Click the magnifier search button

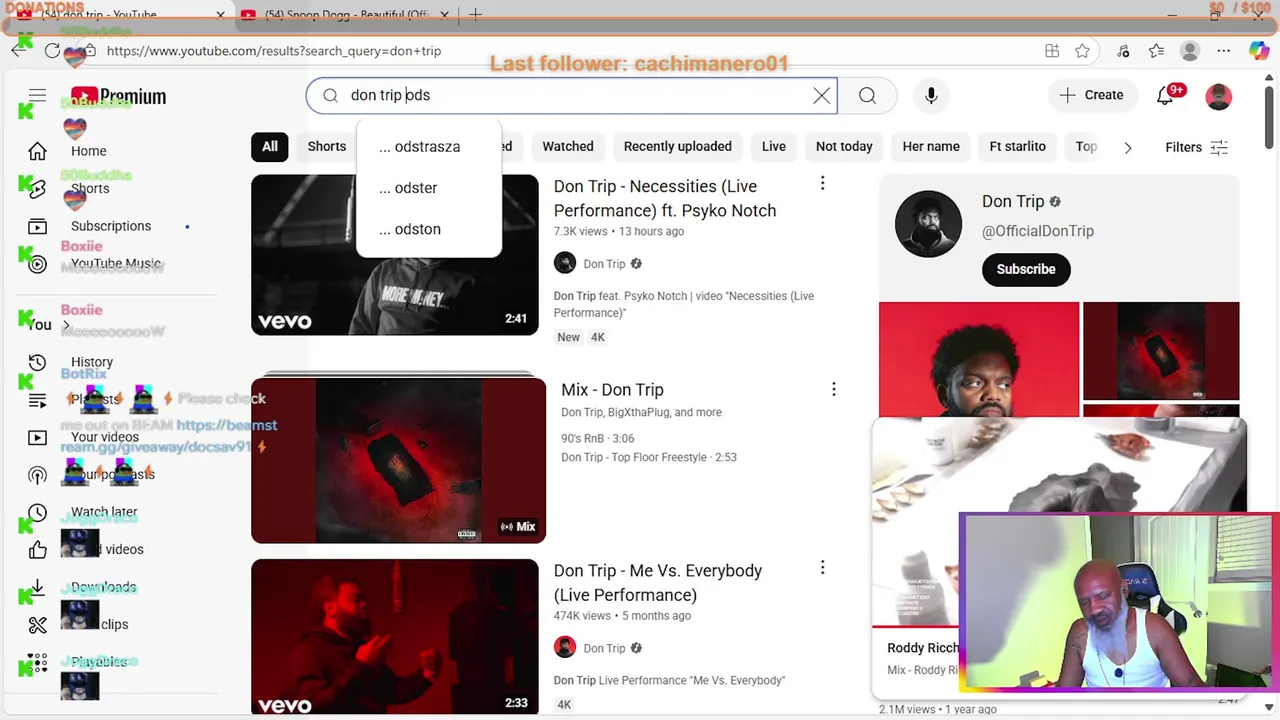point(867,95)
